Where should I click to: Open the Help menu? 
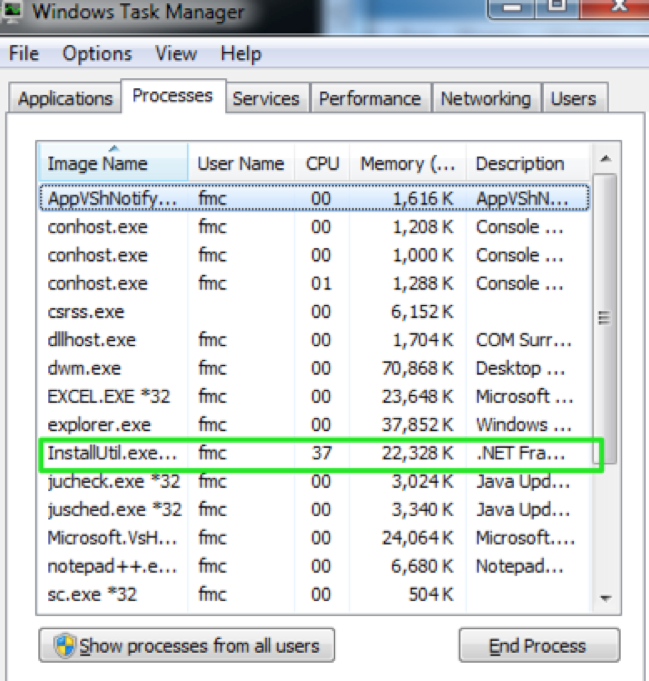click(x=241, y=54)
